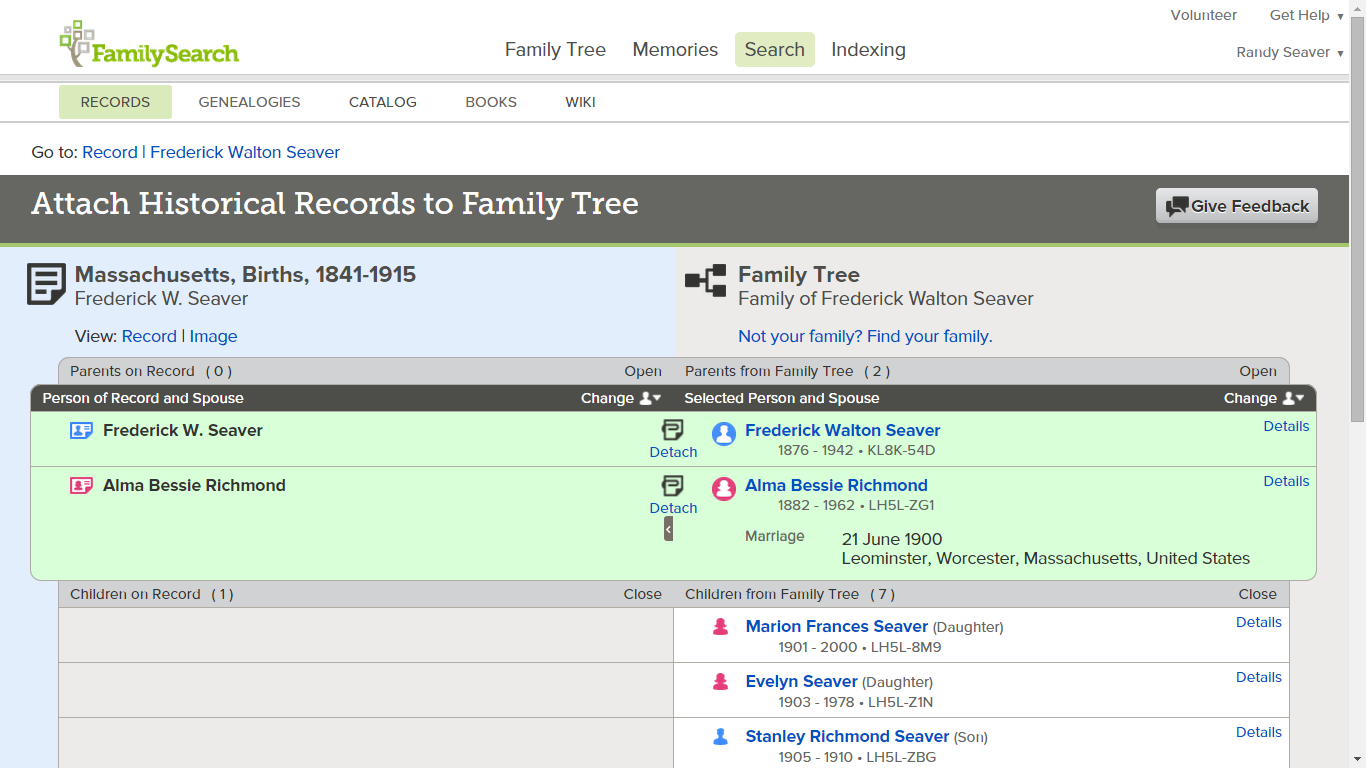The width and height of the screenshot is (1366, 768).
Task: Open the Indexing menu
Action: [868, 50]
